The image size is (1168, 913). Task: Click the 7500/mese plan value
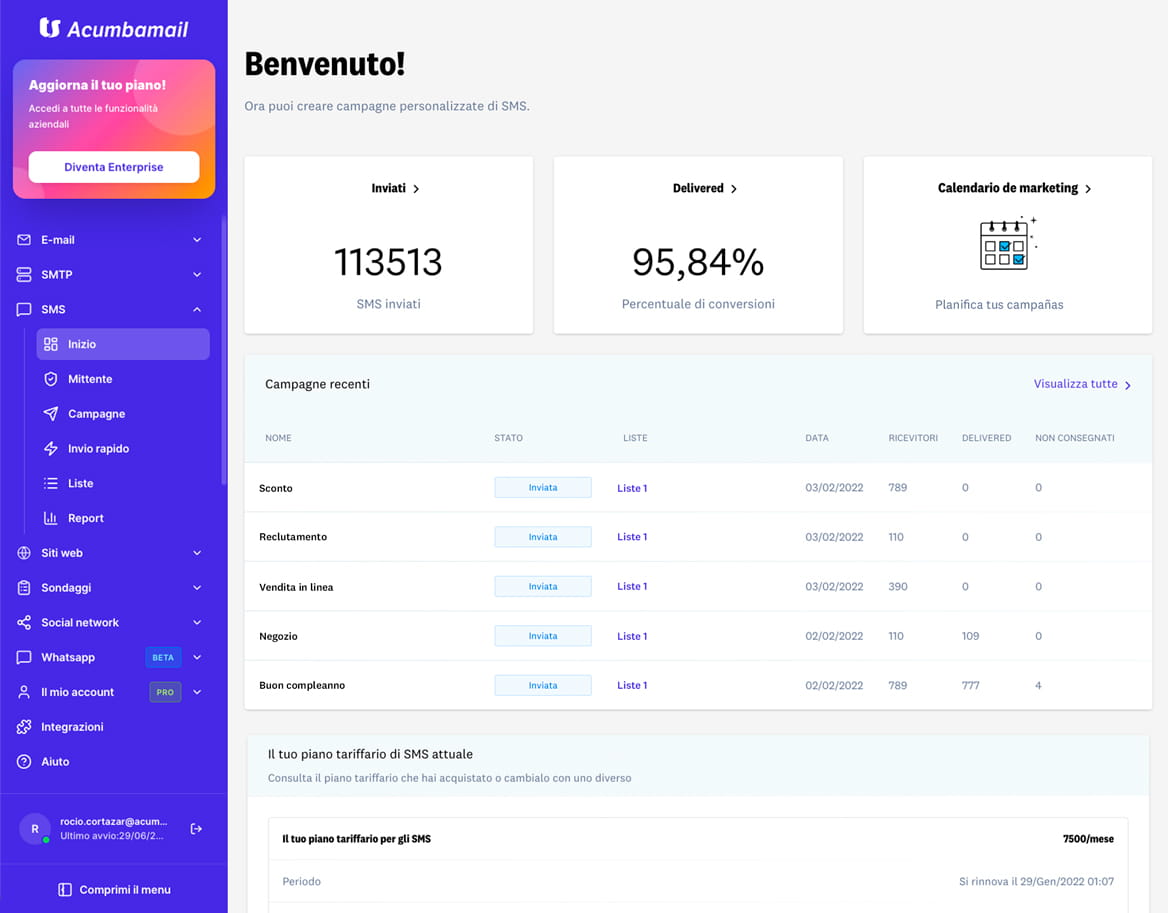coord(1088,839)
